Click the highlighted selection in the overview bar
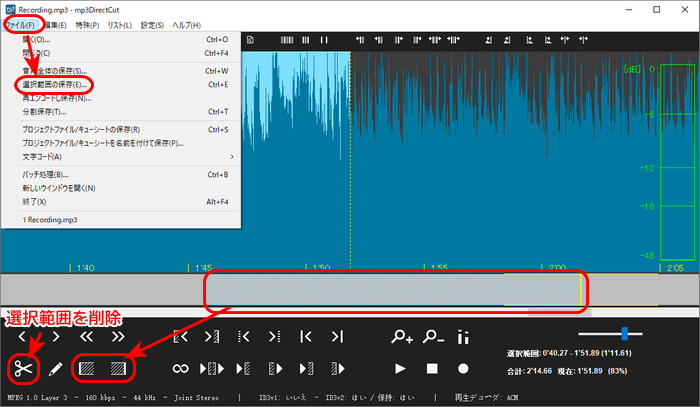The width and height of the screenshot is (700, 407). 394,290
